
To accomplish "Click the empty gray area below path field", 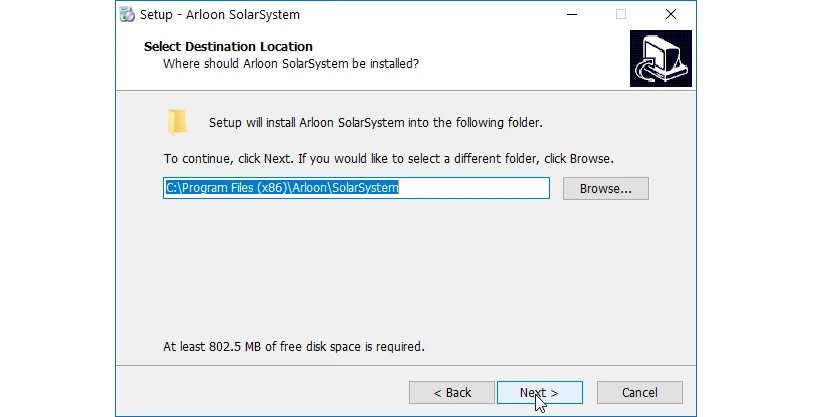I will [400, 270].
